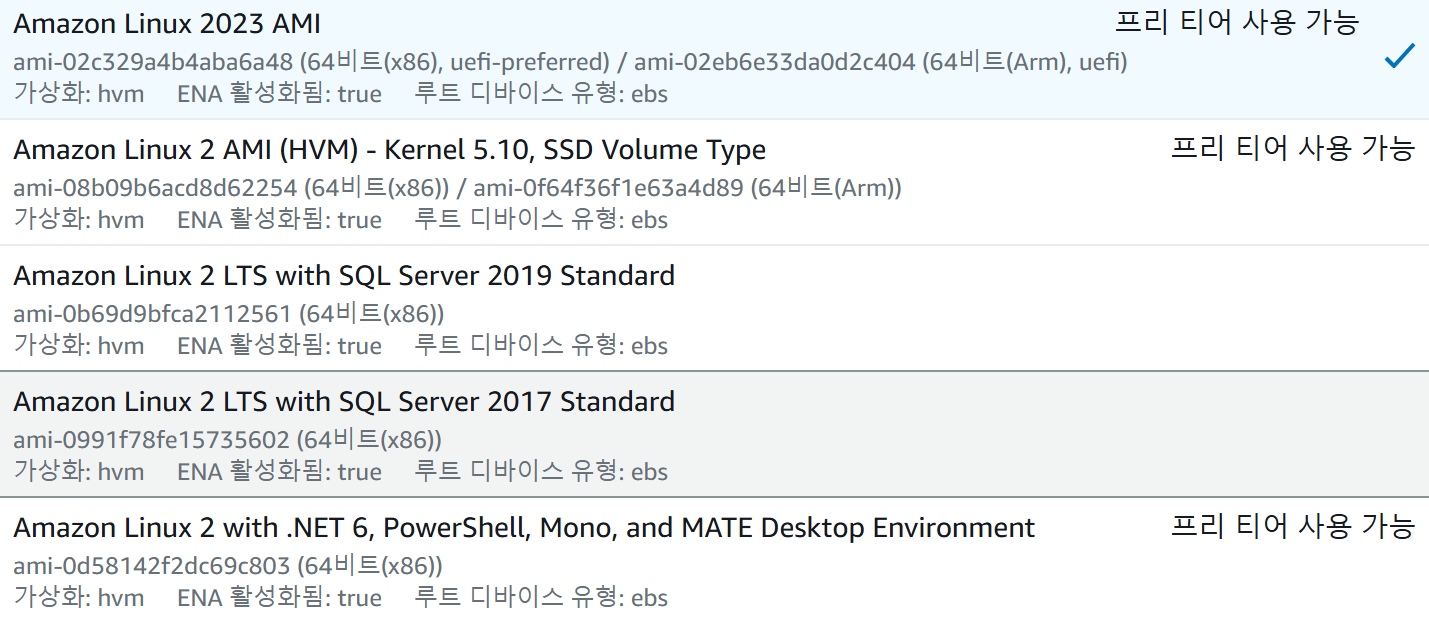Choose Amazon Linux 2 LTS with SQL Server 2017 Standard

click(344, 402)
